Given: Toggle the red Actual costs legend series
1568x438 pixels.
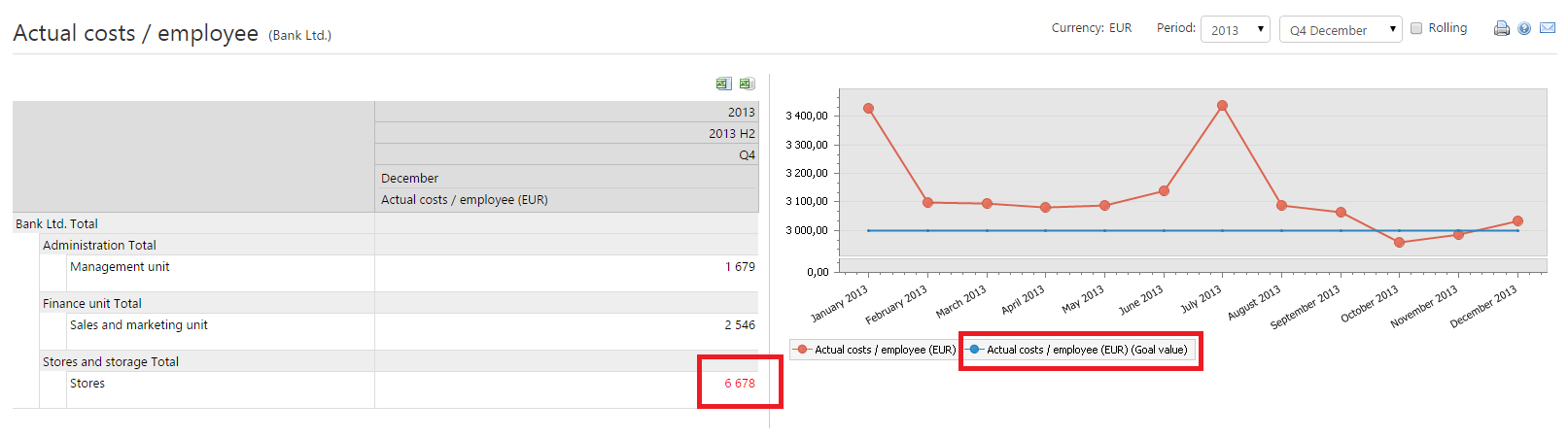Looking at the screenshot, I should (875, 350).
